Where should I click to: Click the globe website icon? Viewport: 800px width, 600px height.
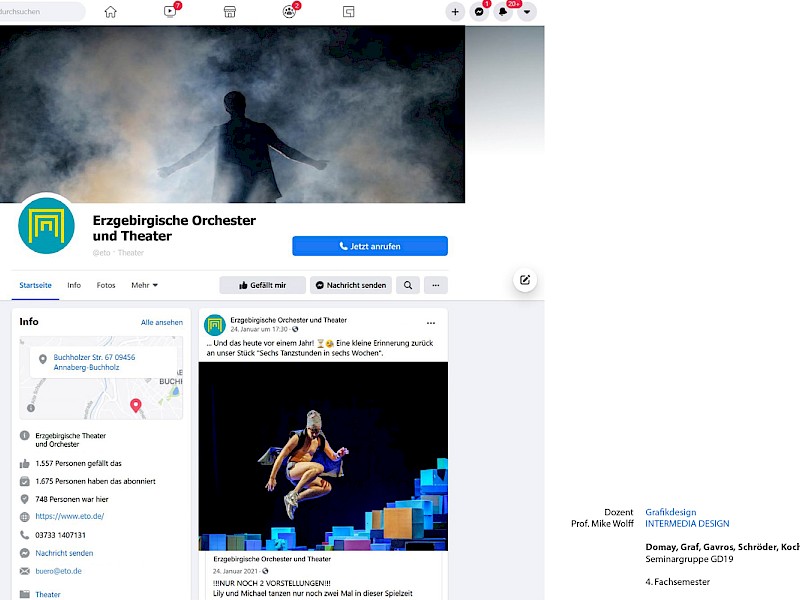click(x=24, y=517)
